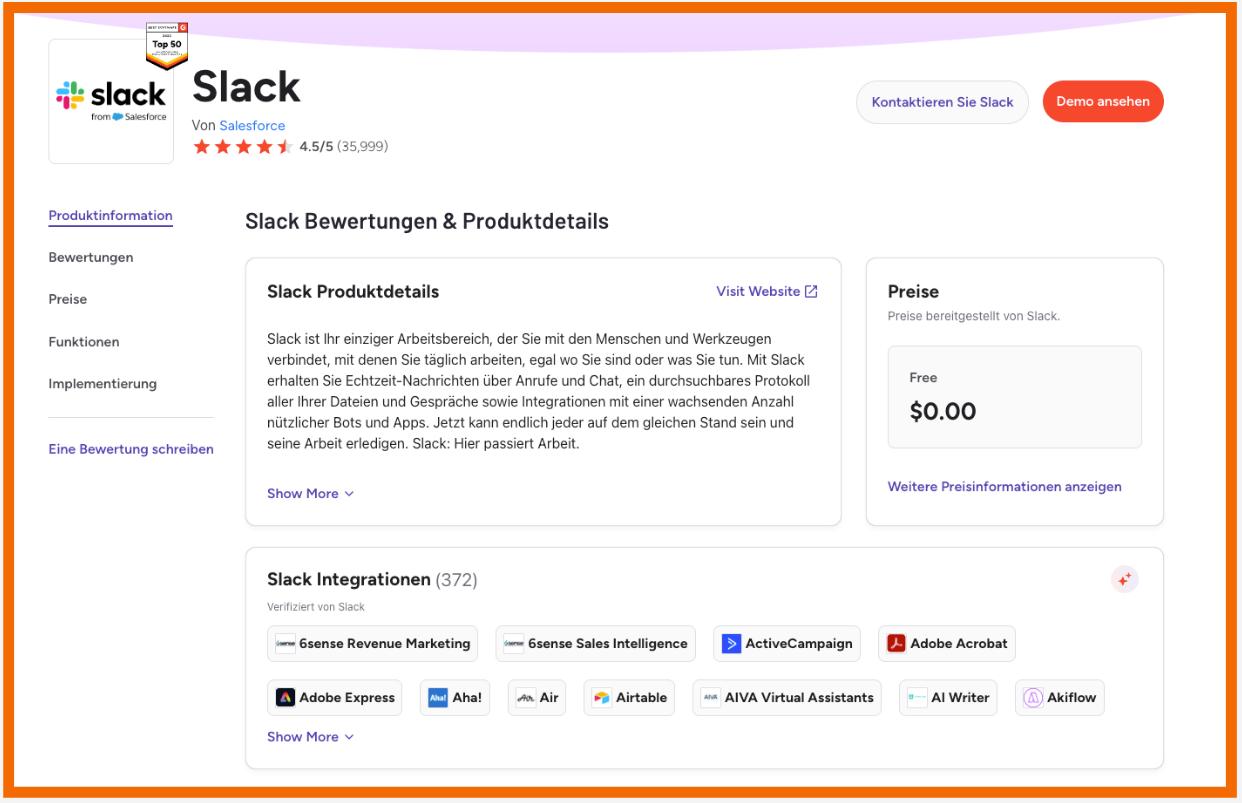Follow the Weitere Preisinformationen anzeigen link
The height and width of the screenshot is (803, 1242).
1004,487
